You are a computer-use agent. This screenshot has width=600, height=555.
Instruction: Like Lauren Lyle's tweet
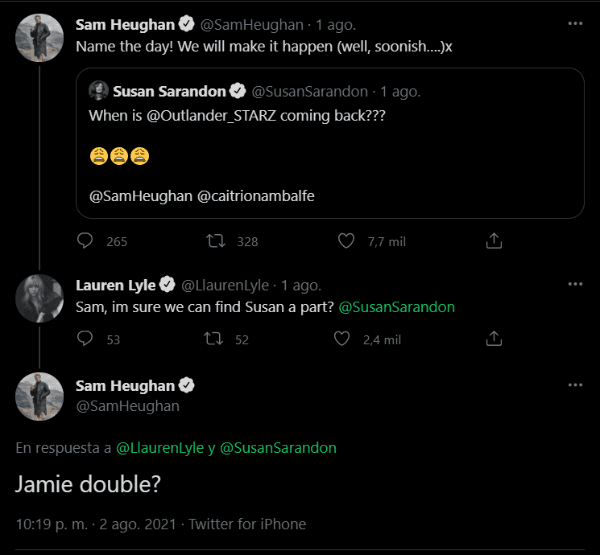click(x=346, y=339)
